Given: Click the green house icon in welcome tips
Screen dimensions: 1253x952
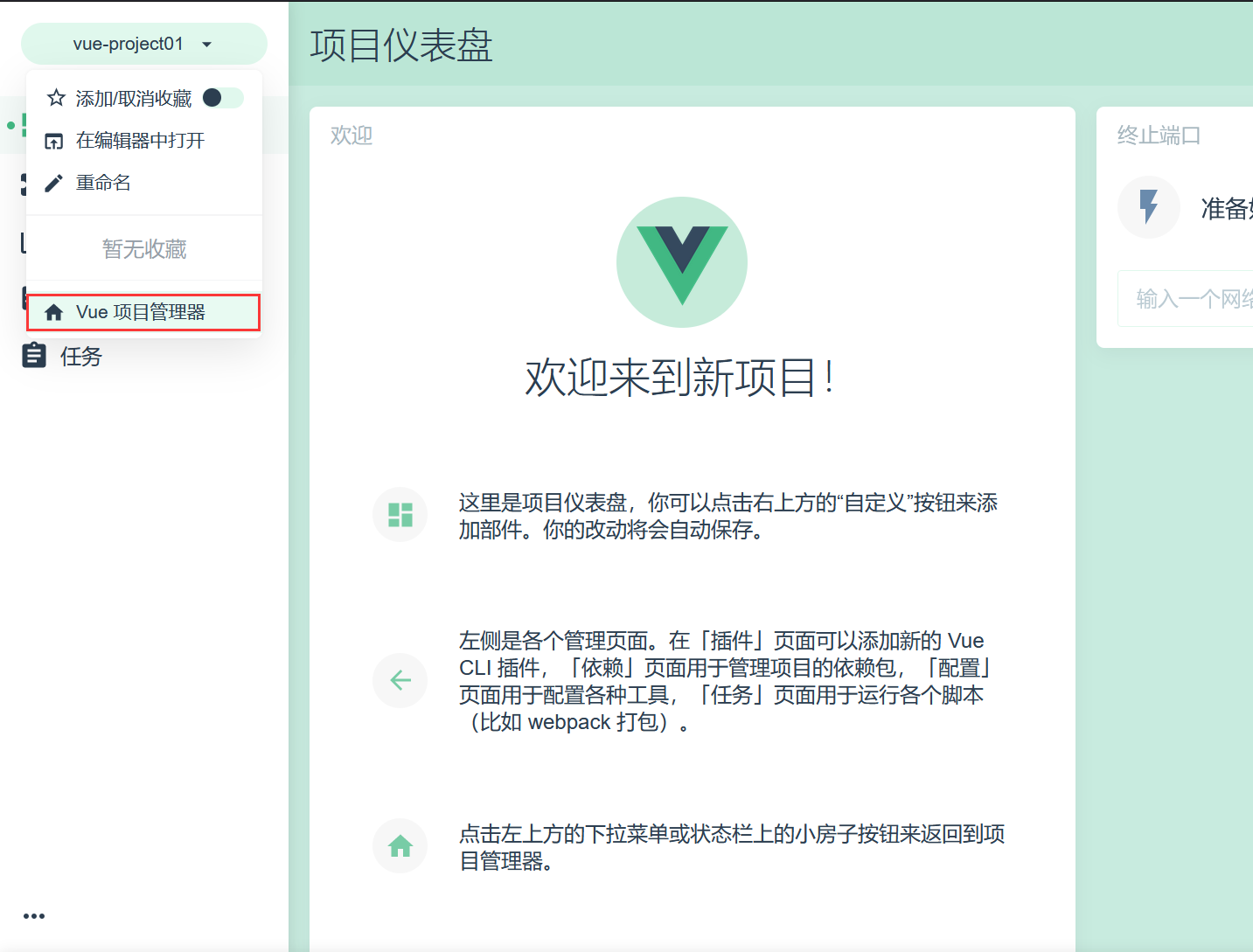Looking at the screenshot, I should [x=400, y=845].
